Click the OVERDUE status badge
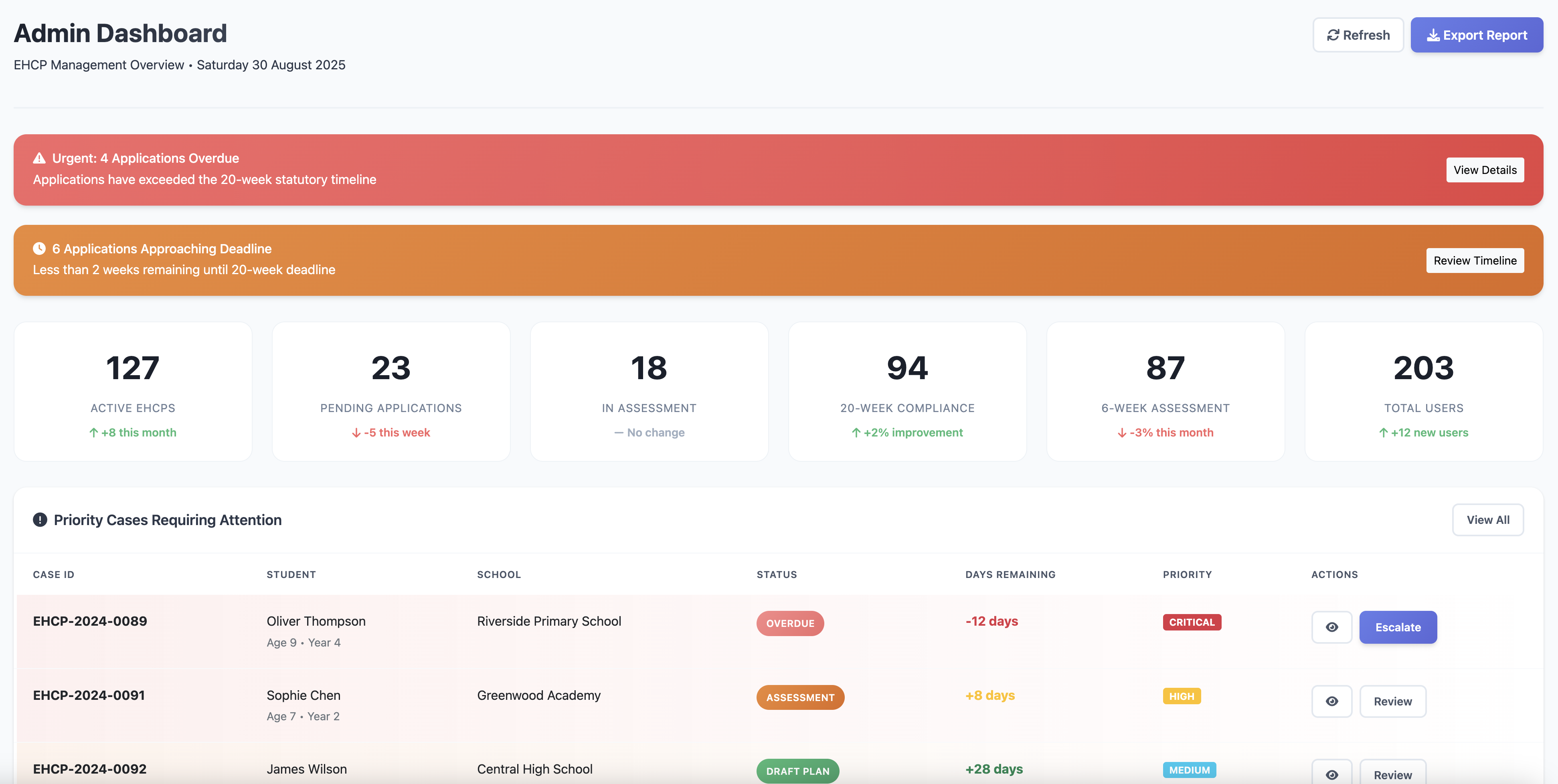 pos(790,622)
